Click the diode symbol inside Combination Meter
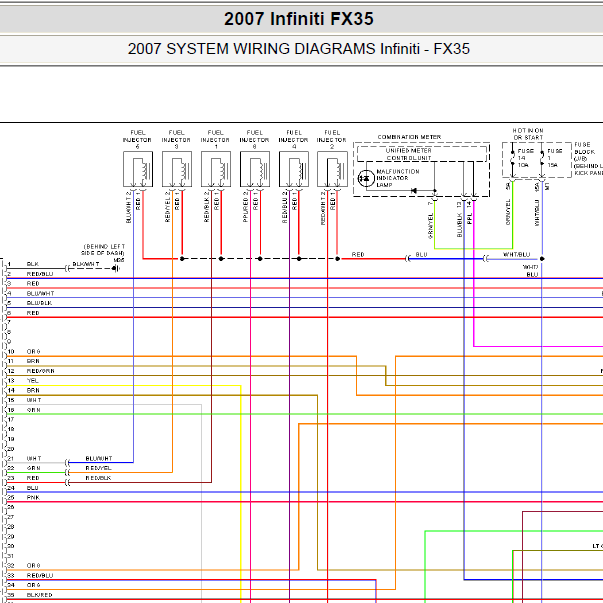Screen dimensions: 603x603 (414, 191)
